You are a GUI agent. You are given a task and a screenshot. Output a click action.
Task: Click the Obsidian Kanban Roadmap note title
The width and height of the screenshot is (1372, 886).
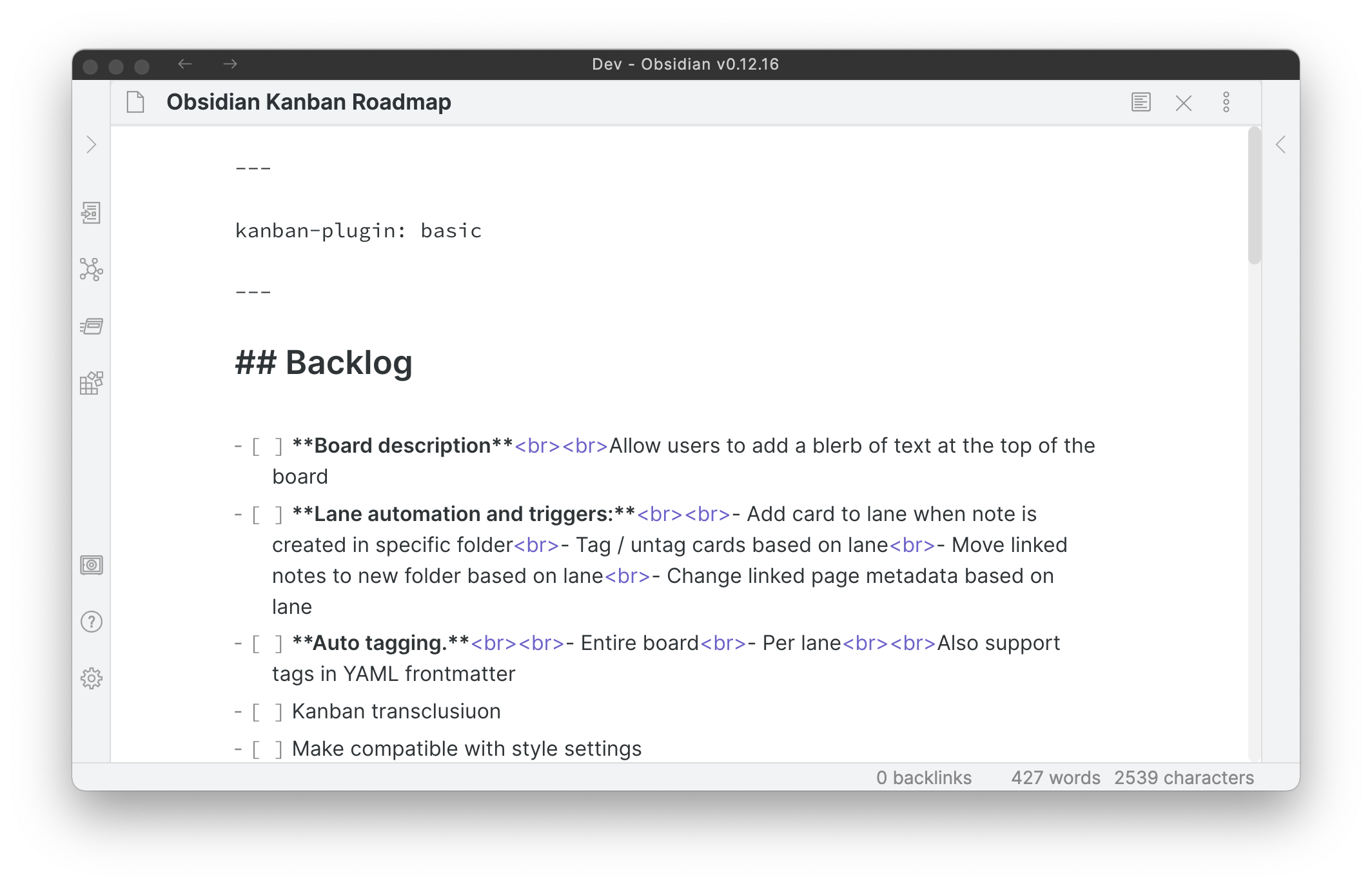309,102
